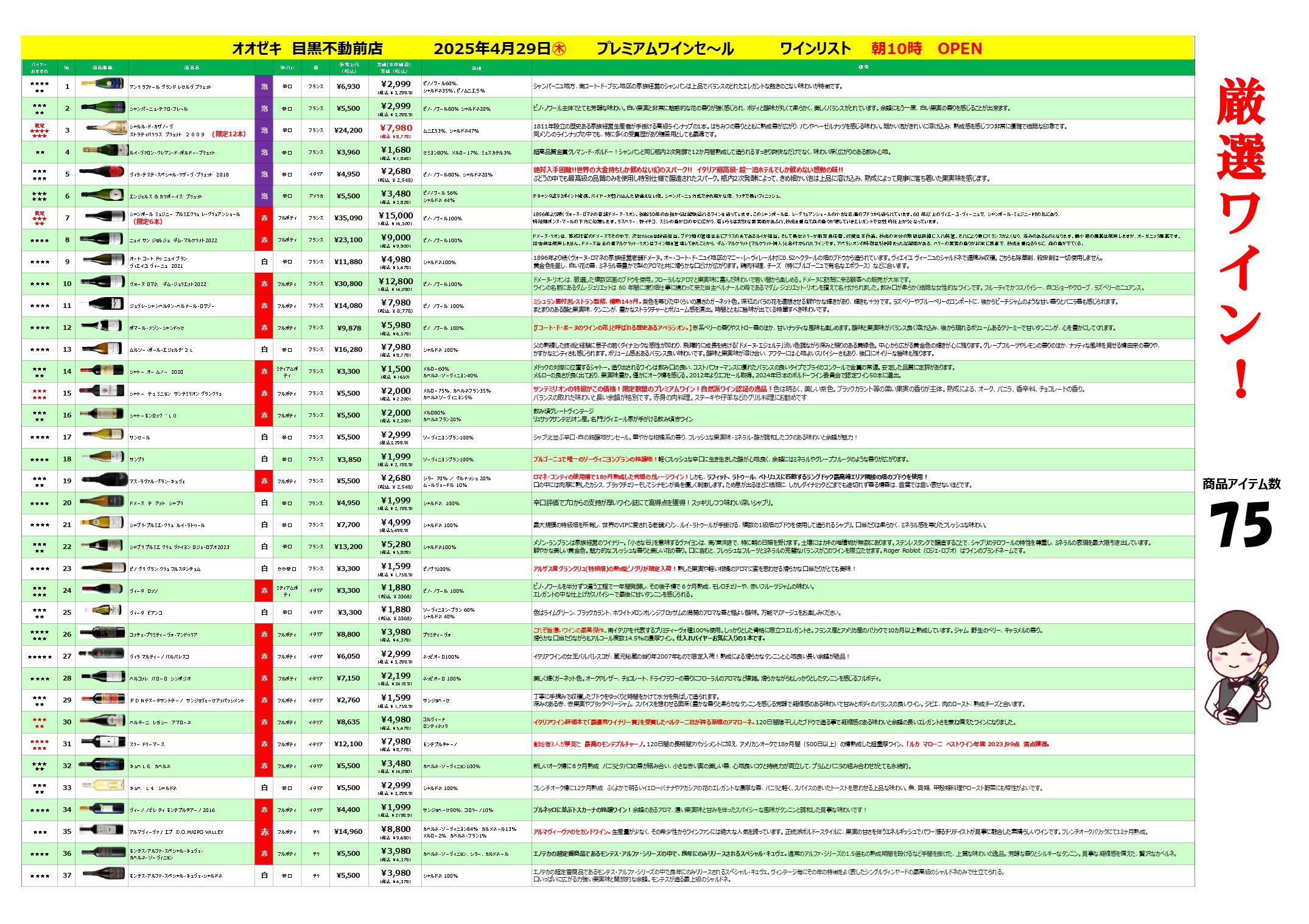Click the wine name シャンパーニュ・テタロ・フレール

pyautogui.click(x=158, y=109)
